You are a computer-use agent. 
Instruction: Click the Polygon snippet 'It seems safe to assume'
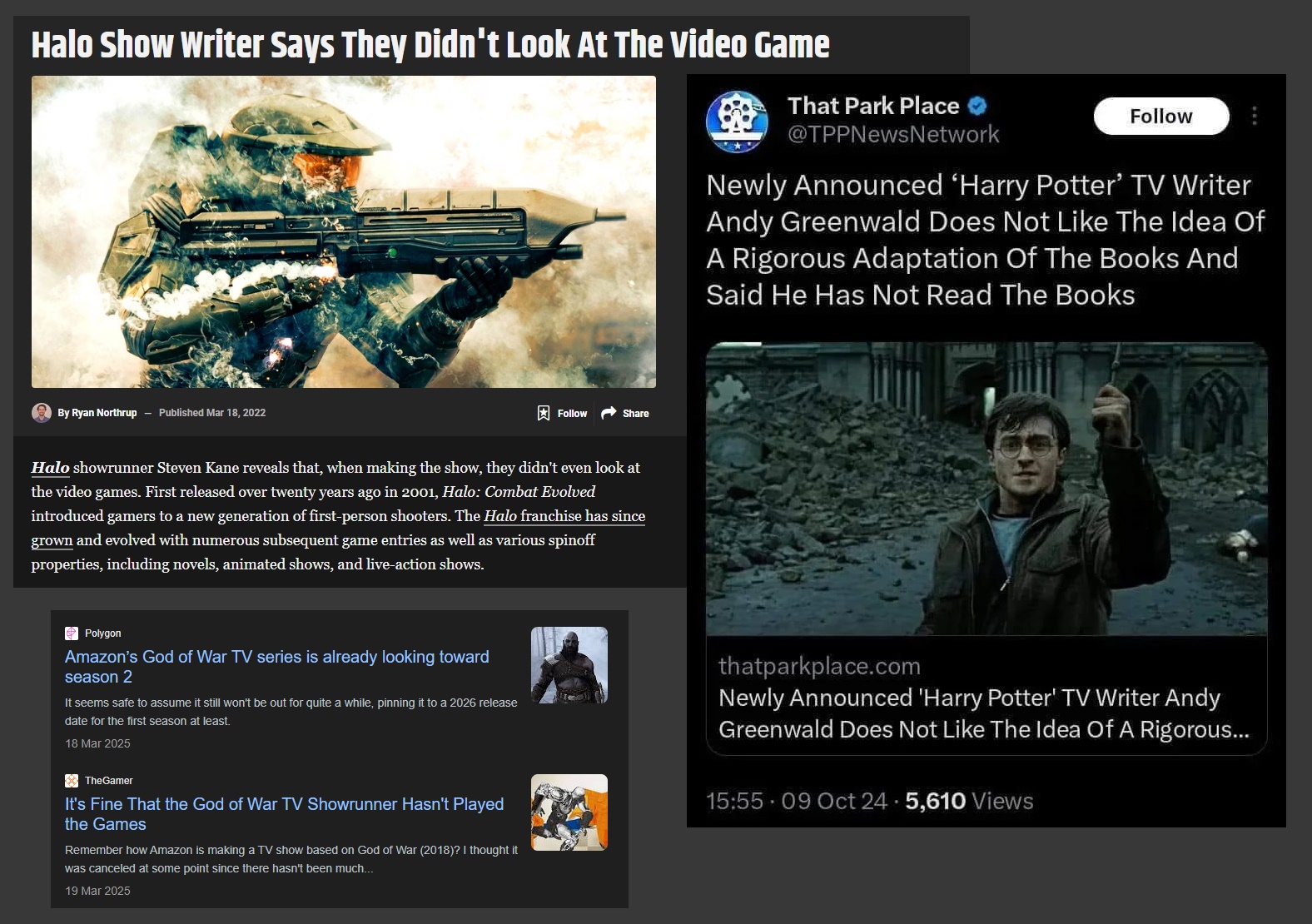291,712
